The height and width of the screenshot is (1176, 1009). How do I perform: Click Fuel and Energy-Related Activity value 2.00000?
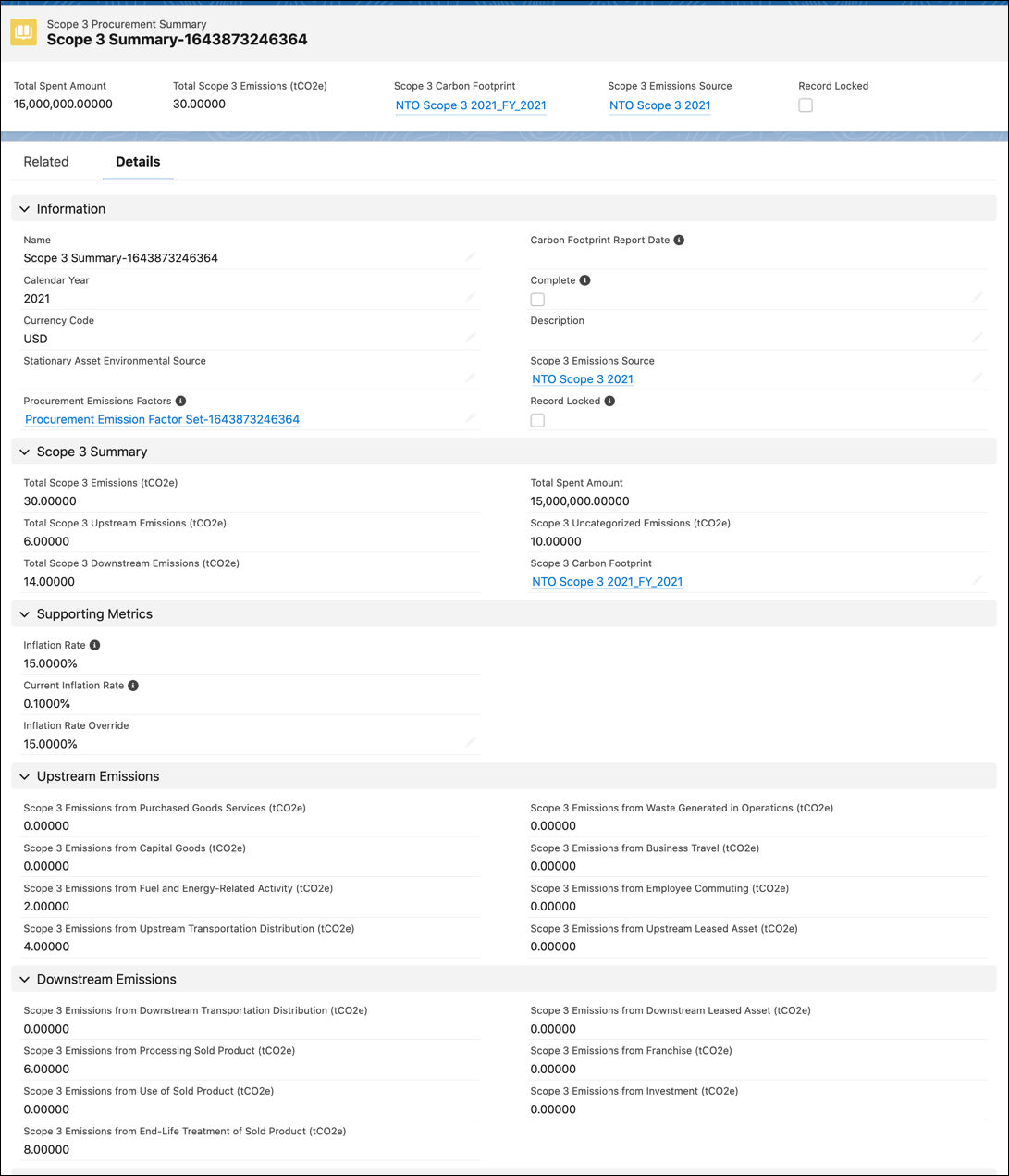[46, 907]
